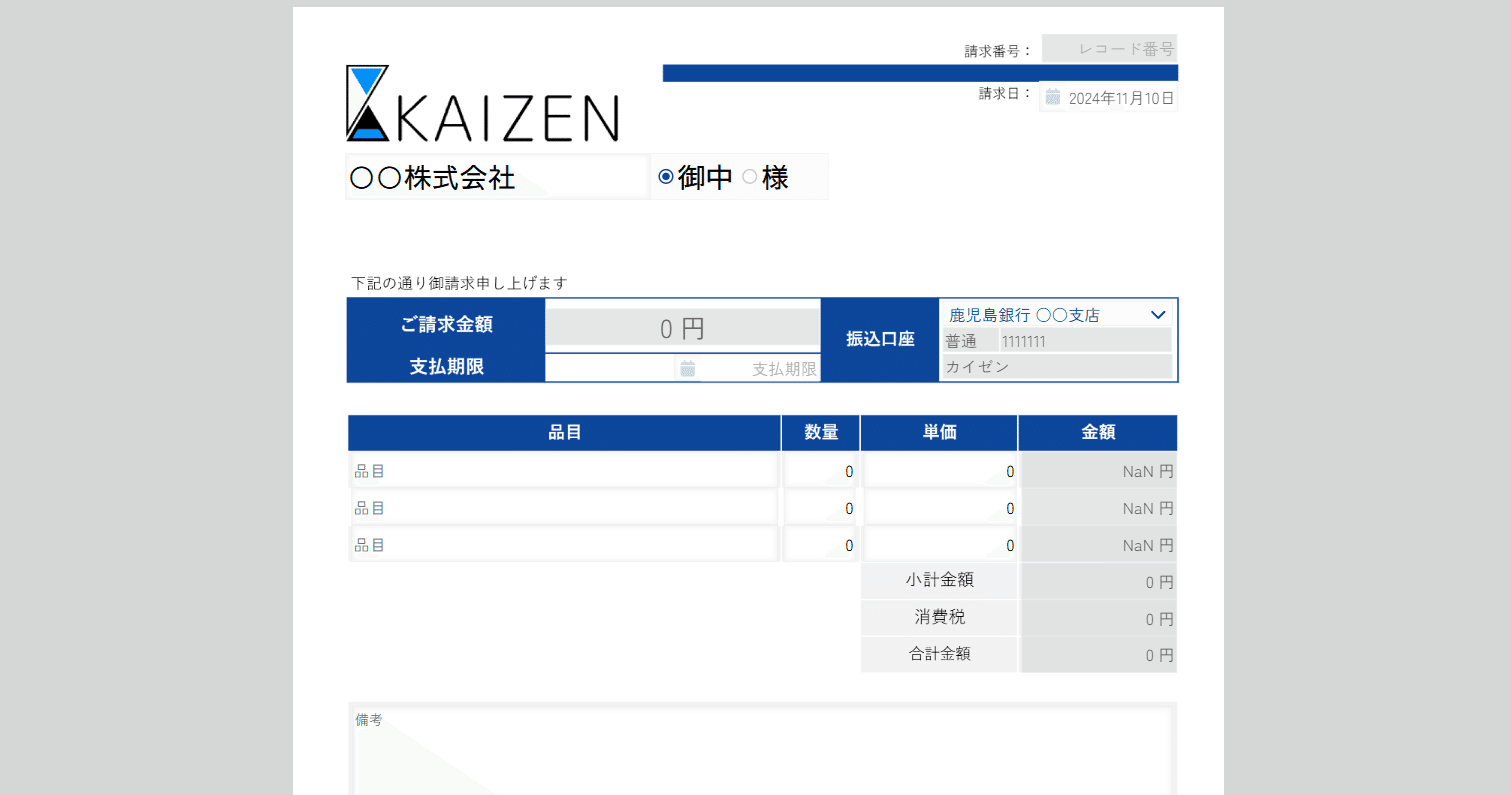Click the third row NaN 円 amount
This screenshot has width=1511, height=795.
[1098, 545]
